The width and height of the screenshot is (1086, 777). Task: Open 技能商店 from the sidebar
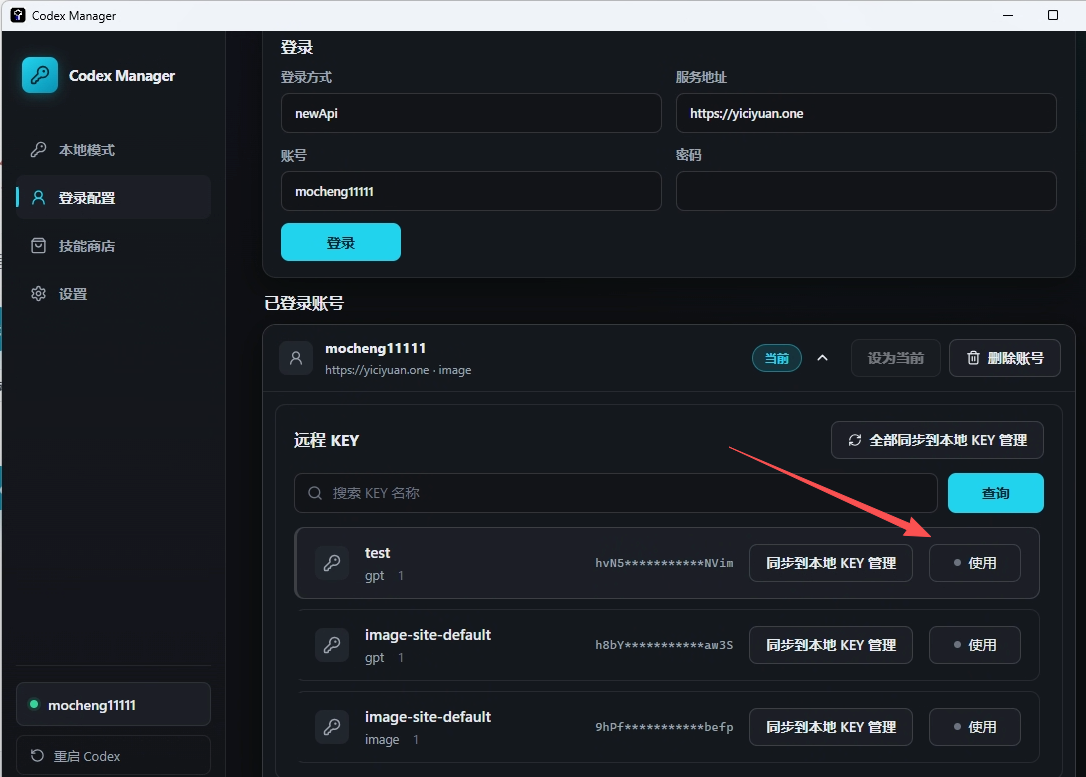pos(113,246)
